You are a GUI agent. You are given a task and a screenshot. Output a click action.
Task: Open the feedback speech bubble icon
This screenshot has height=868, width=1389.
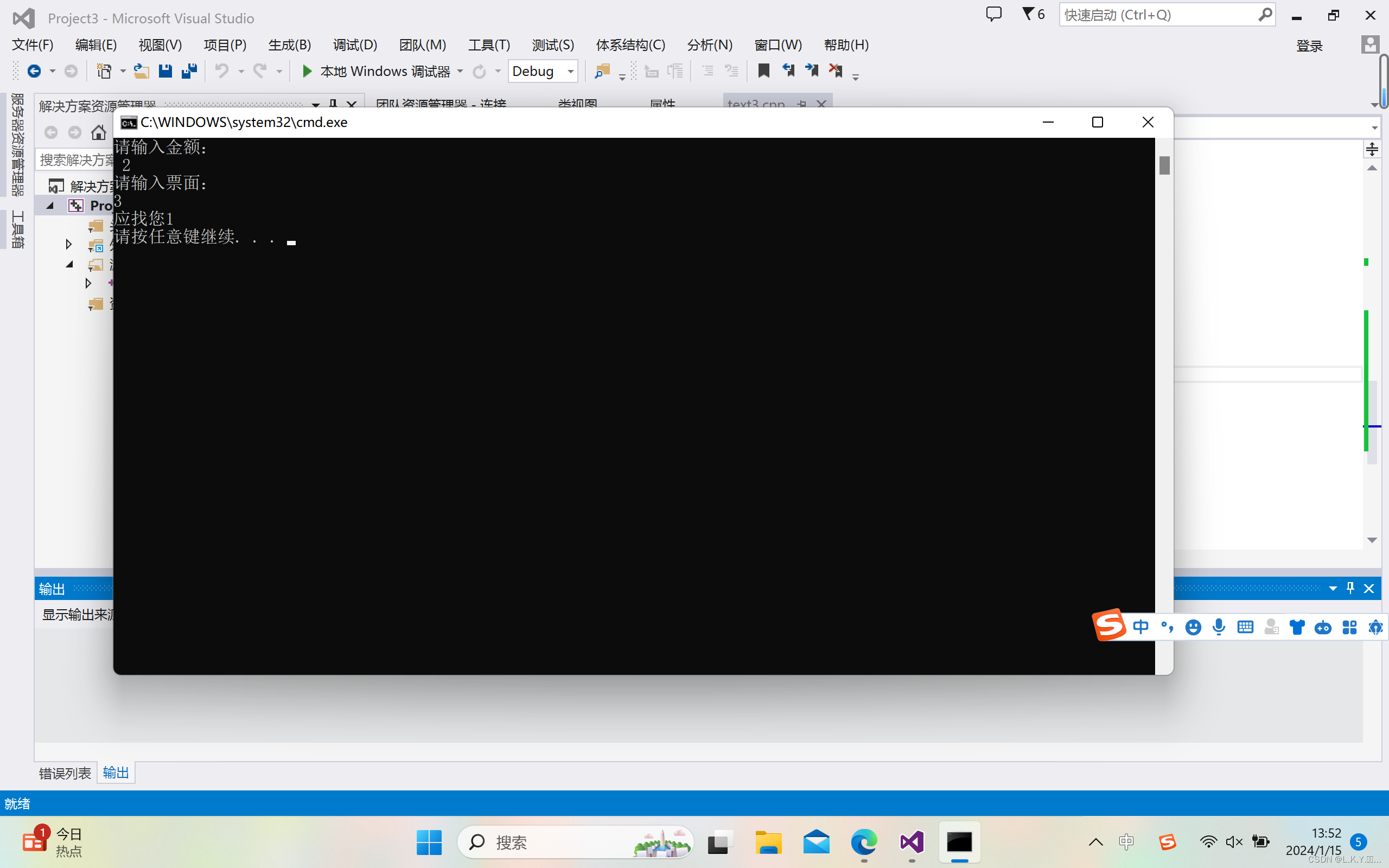click(x=993, y=14)
